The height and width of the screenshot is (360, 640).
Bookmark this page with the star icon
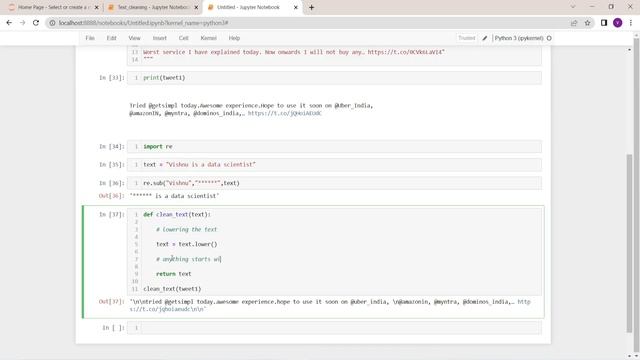(587, 23)
